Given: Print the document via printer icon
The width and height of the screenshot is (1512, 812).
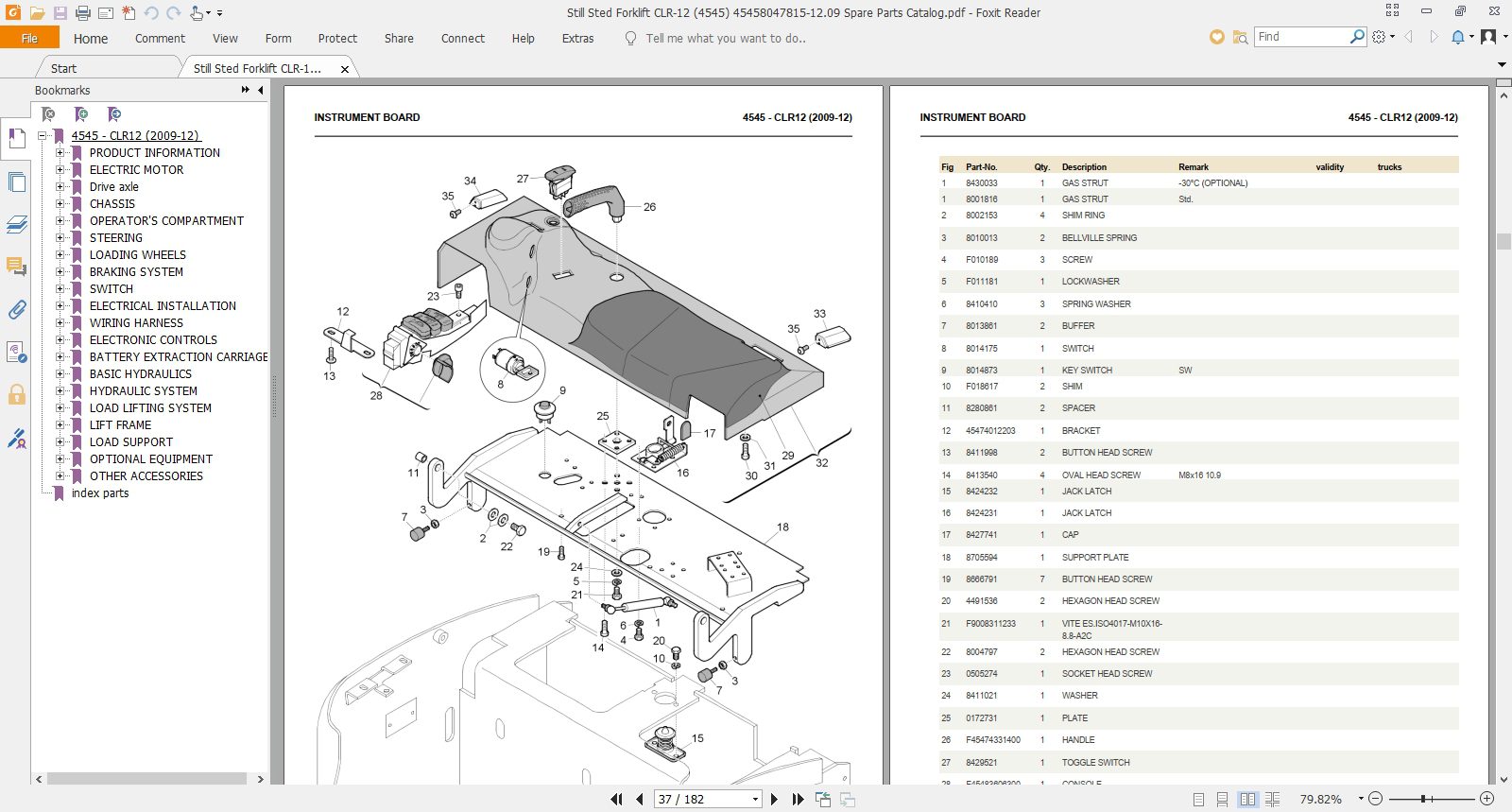Looking at the screenshot, I should 83,13.
